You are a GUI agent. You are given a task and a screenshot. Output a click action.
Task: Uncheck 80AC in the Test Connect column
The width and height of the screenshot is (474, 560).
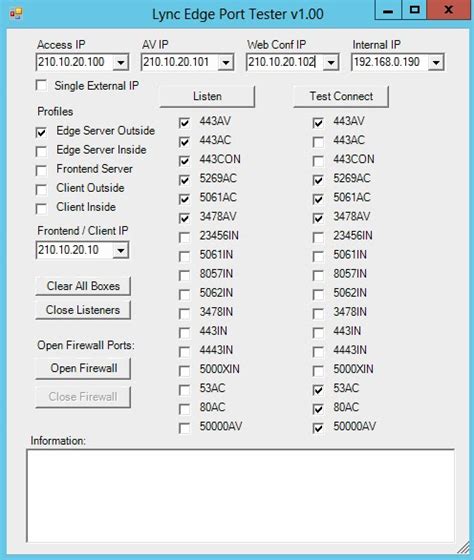(x=318, y=409)
